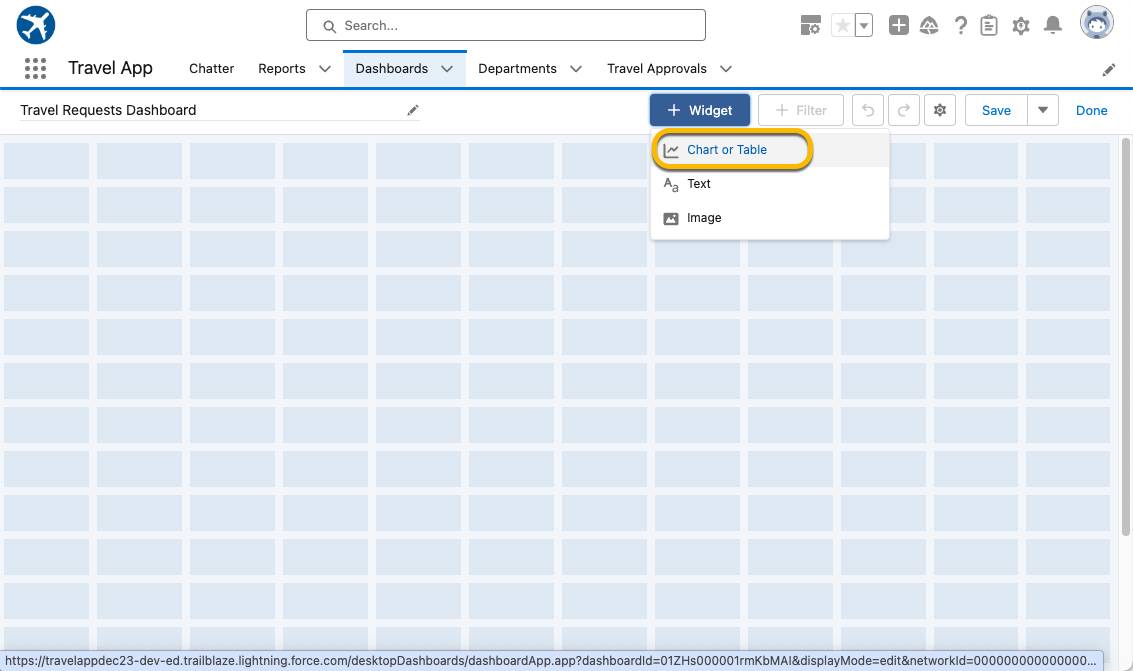
Task: Open the user profile avatar
Action: coord(1096,22)
